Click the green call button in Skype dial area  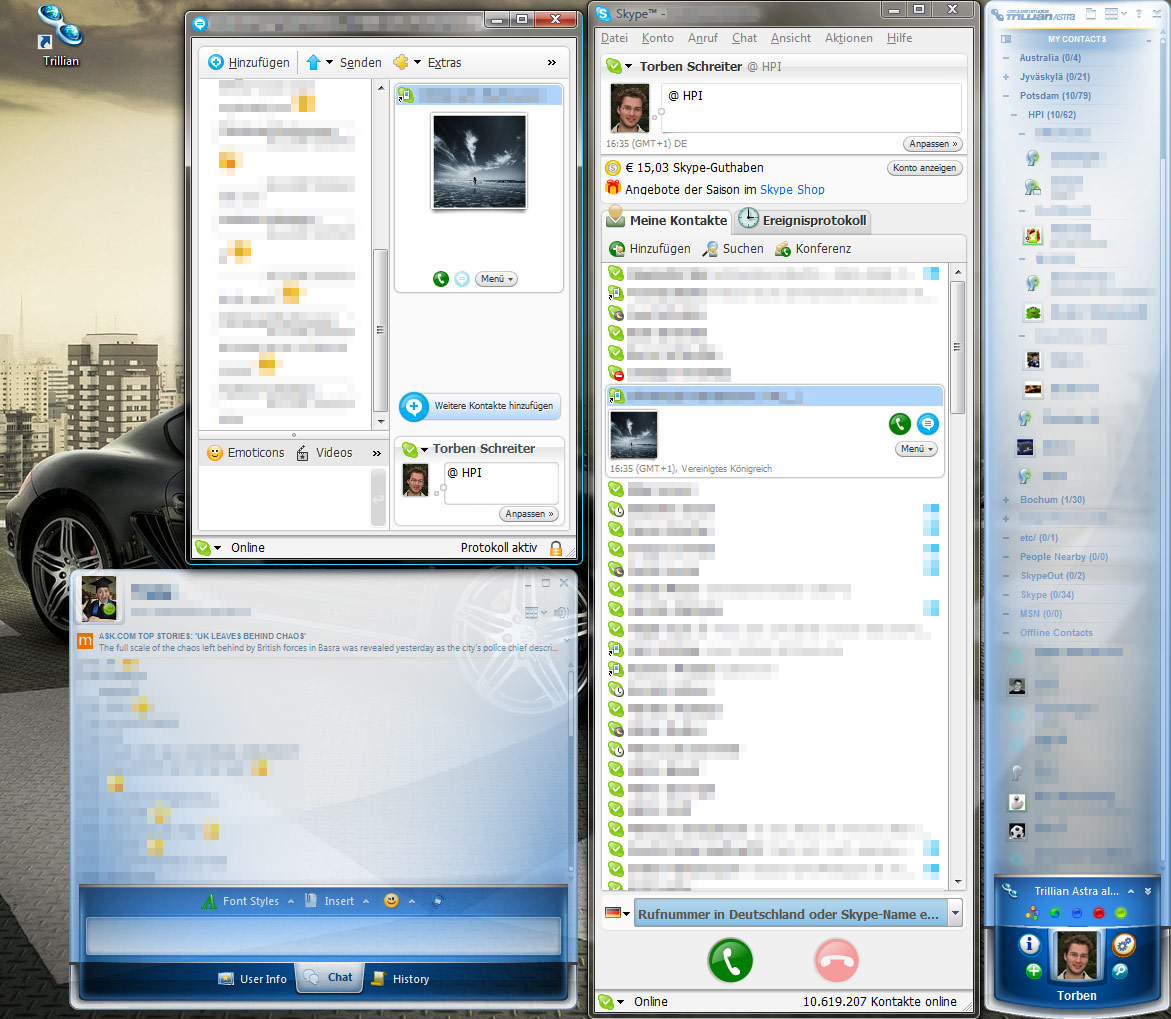coord(730,960)
